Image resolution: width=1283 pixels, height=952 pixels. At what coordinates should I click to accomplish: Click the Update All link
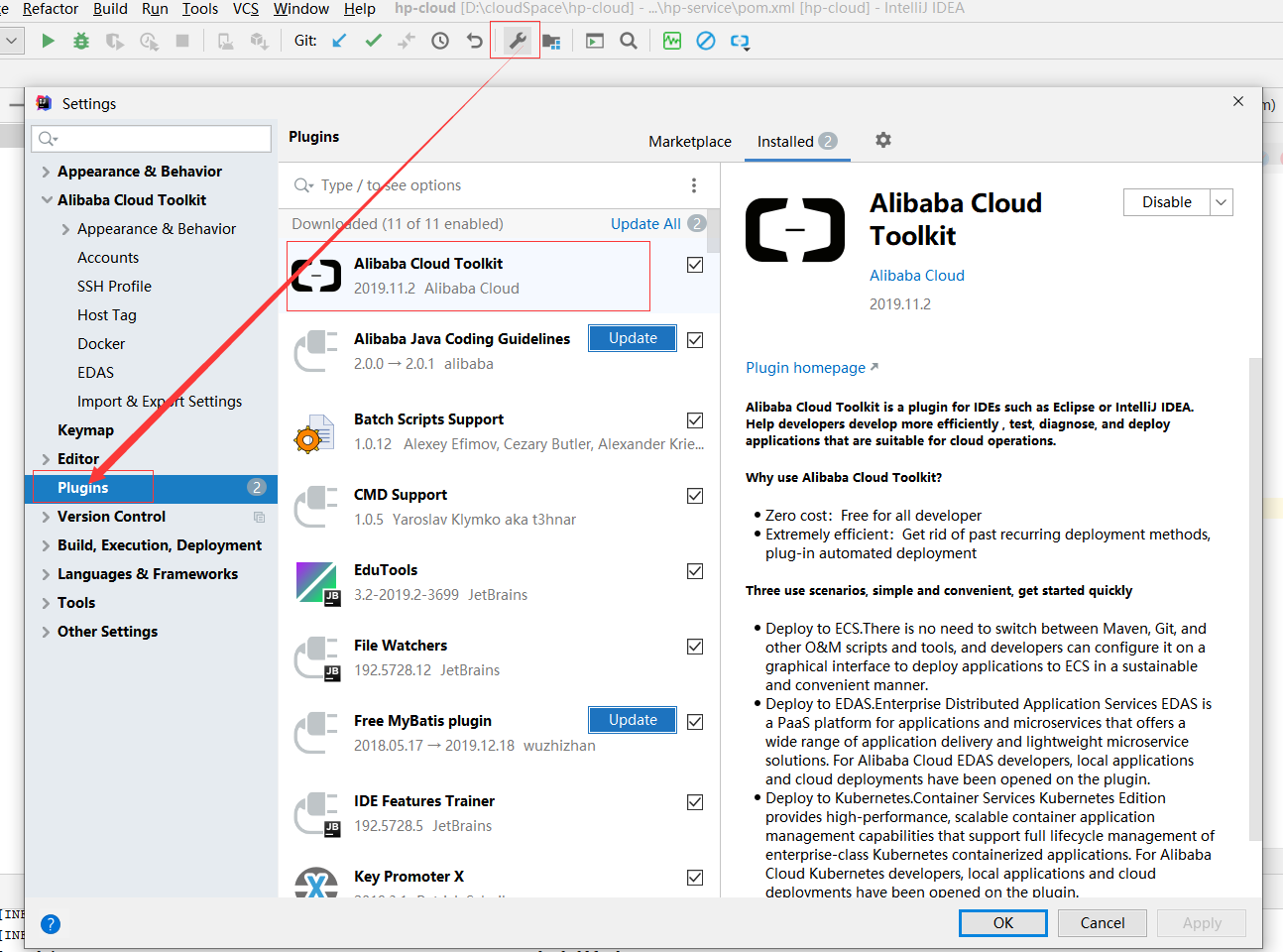click(645, 224)
